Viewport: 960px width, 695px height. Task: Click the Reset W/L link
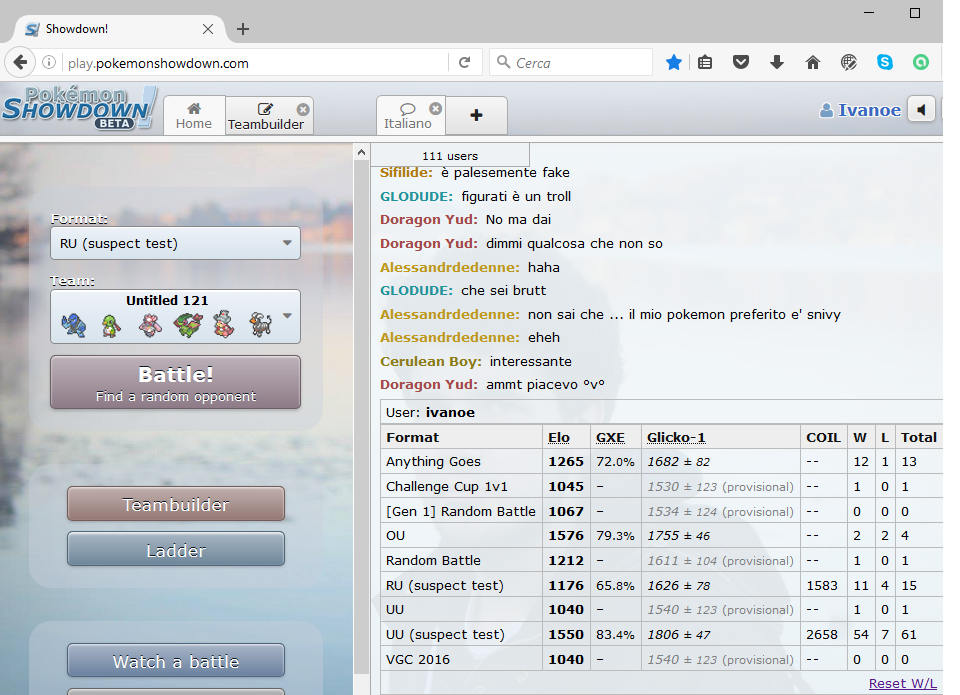tap(902, 683)
